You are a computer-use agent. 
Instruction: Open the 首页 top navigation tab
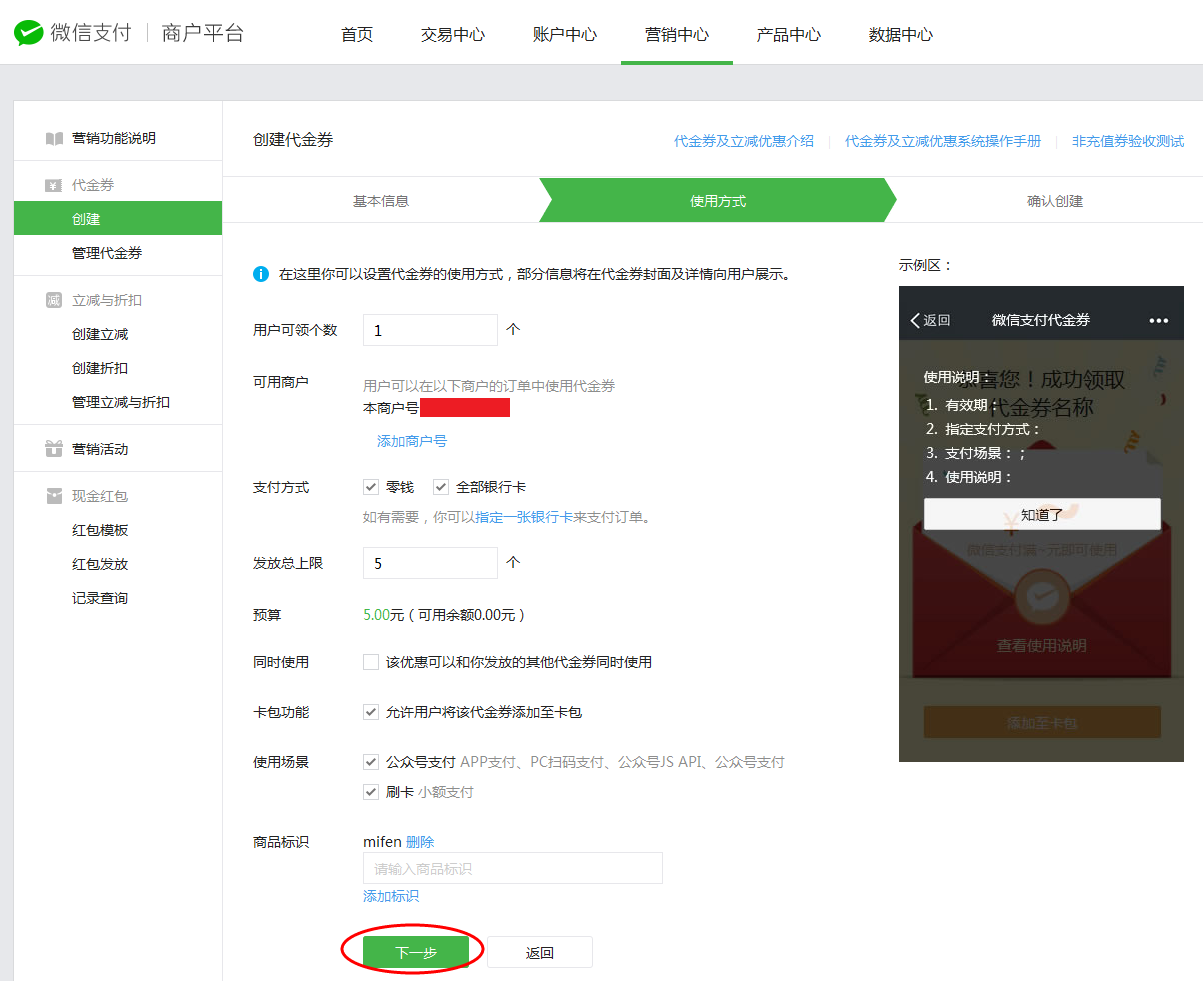coord(357,34)
